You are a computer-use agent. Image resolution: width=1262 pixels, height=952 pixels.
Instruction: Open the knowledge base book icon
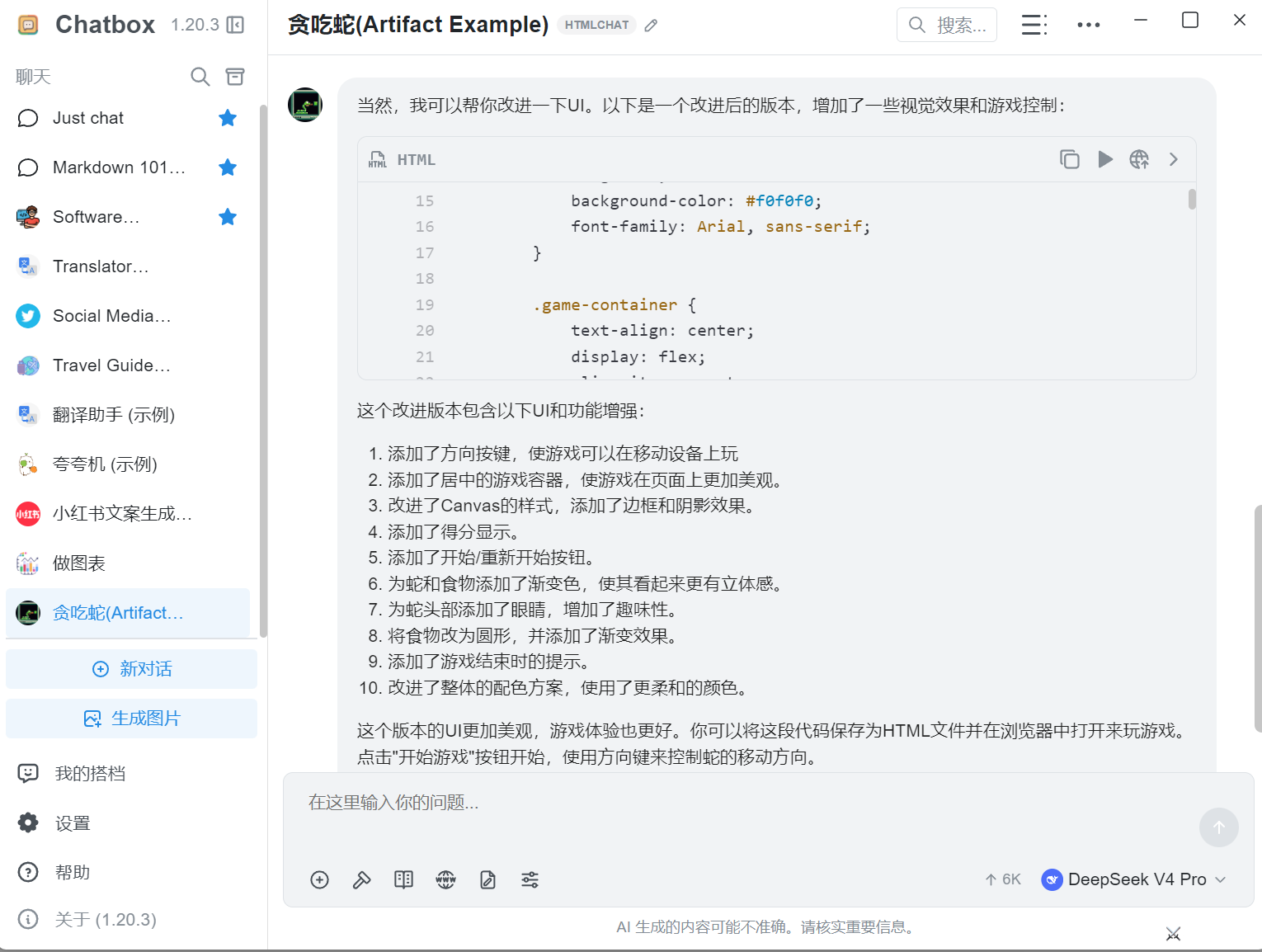[403, 880]
